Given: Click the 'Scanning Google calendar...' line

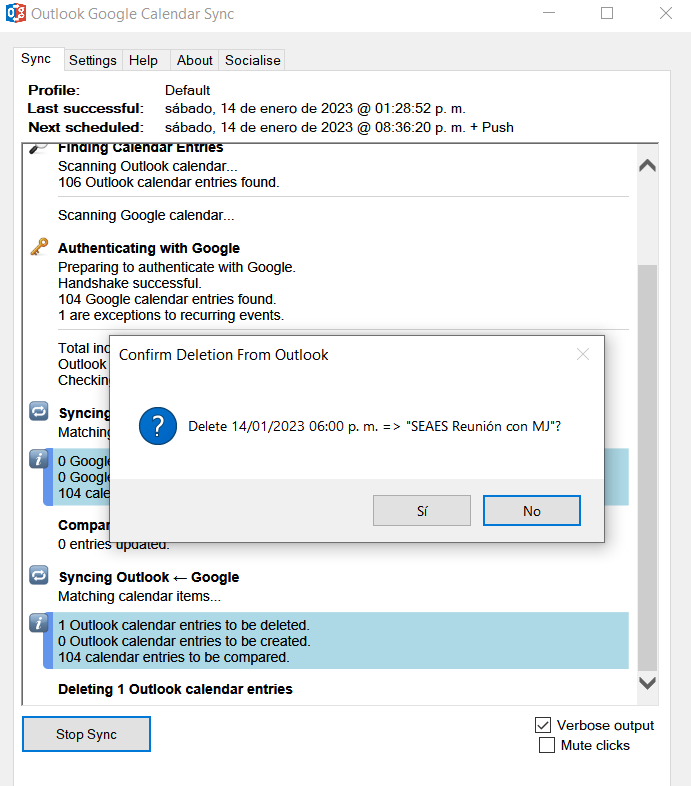Looking at the screenshot, I should (x=146, y=215).
